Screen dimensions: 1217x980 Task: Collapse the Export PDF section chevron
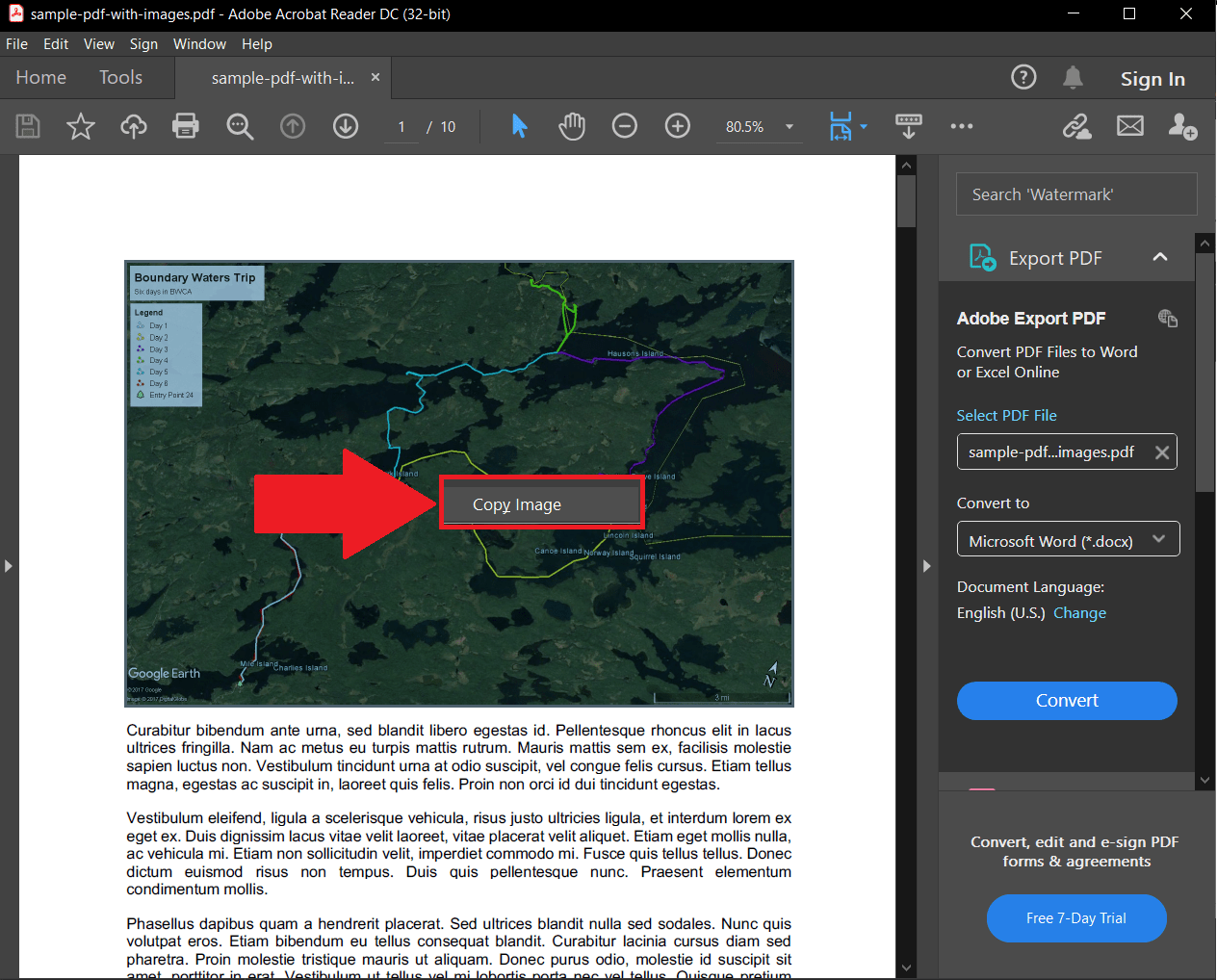point(1160,257)
